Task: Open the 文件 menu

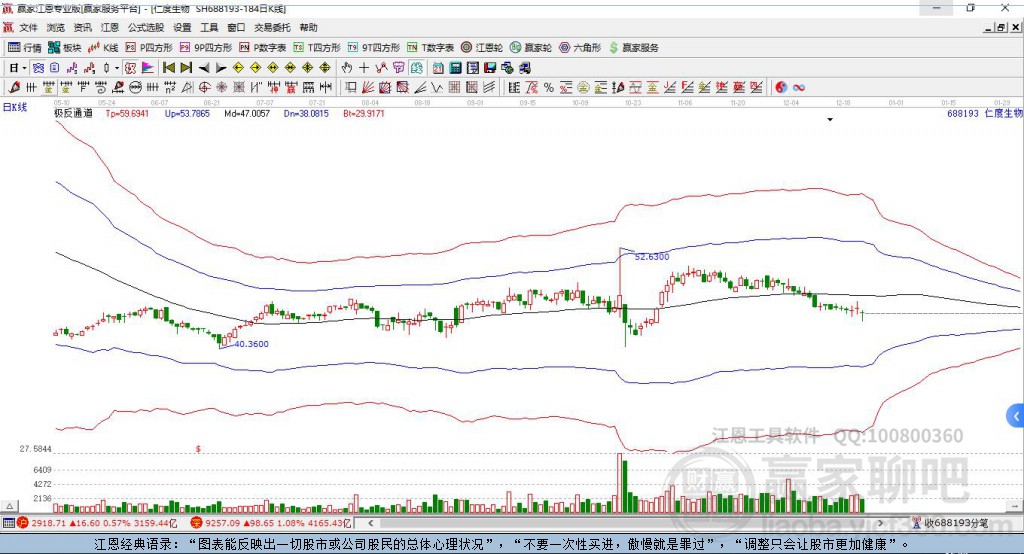Action: [x=29, y=27]
